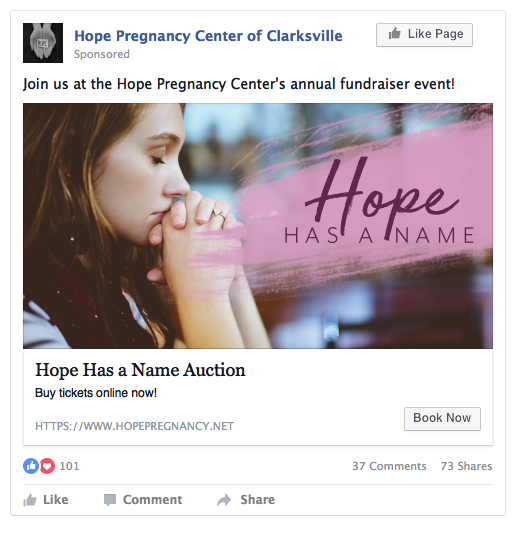Click the Hope Has a Name Auction headline
Image resolution: width=516 pixels, height=537 pixels.
[x=140, y=370]
